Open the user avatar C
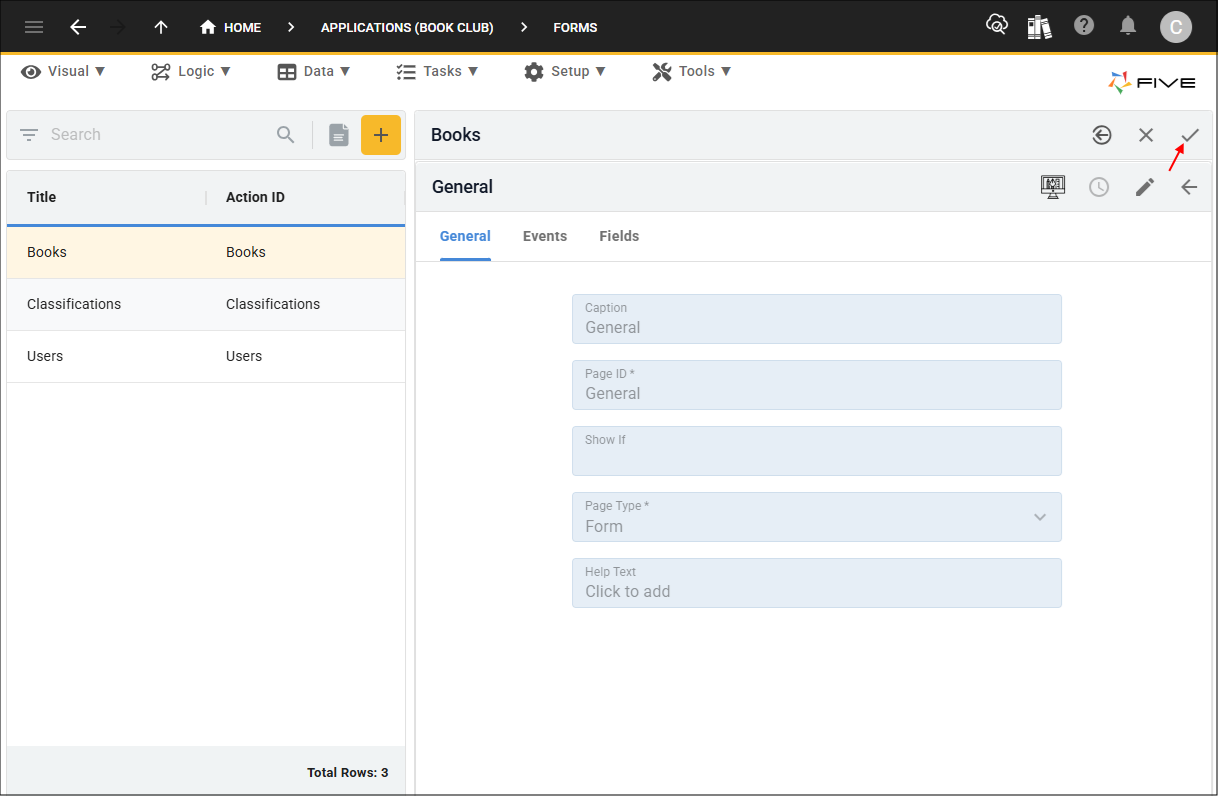Image resolution: width=1218 pixels, height=796 pixels. click(x=1176, y=27)
